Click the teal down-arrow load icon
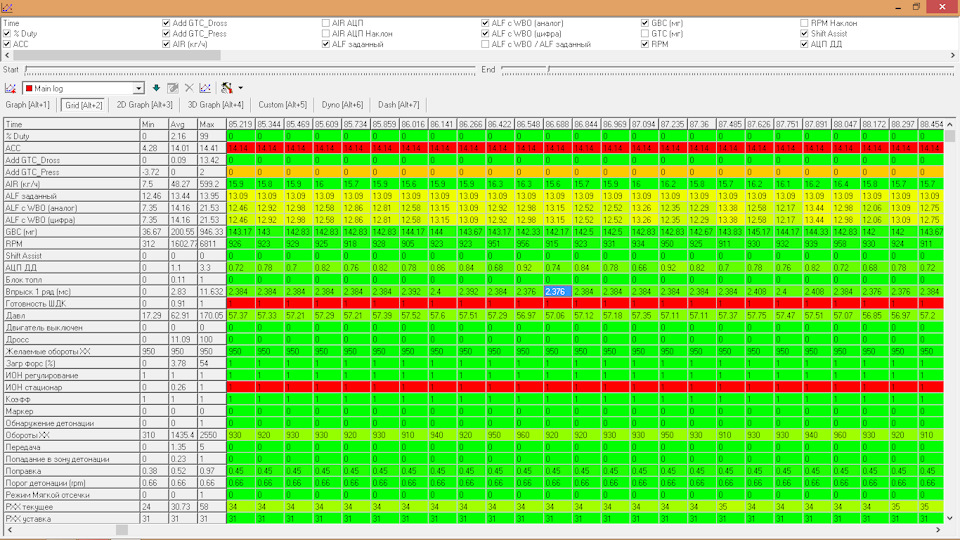Viewport: 960px width, 540px height. [156, 88]
